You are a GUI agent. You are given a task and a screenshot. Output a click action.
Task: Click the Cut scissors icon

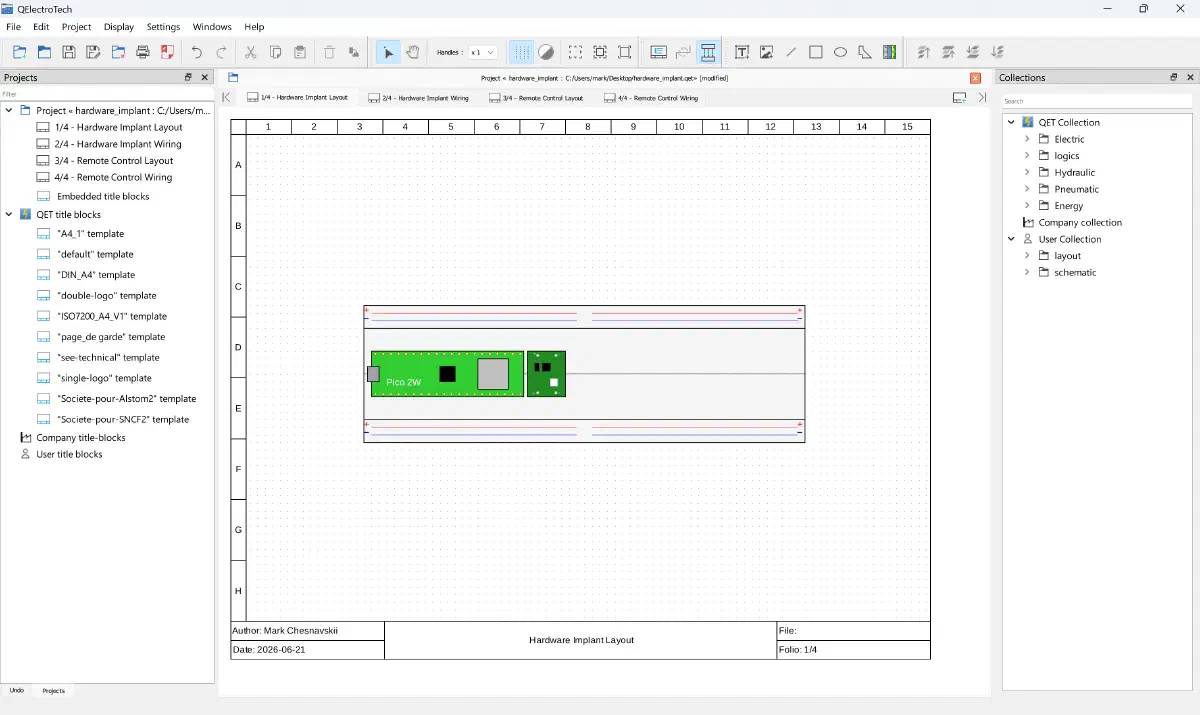click(x=251, y=52)
